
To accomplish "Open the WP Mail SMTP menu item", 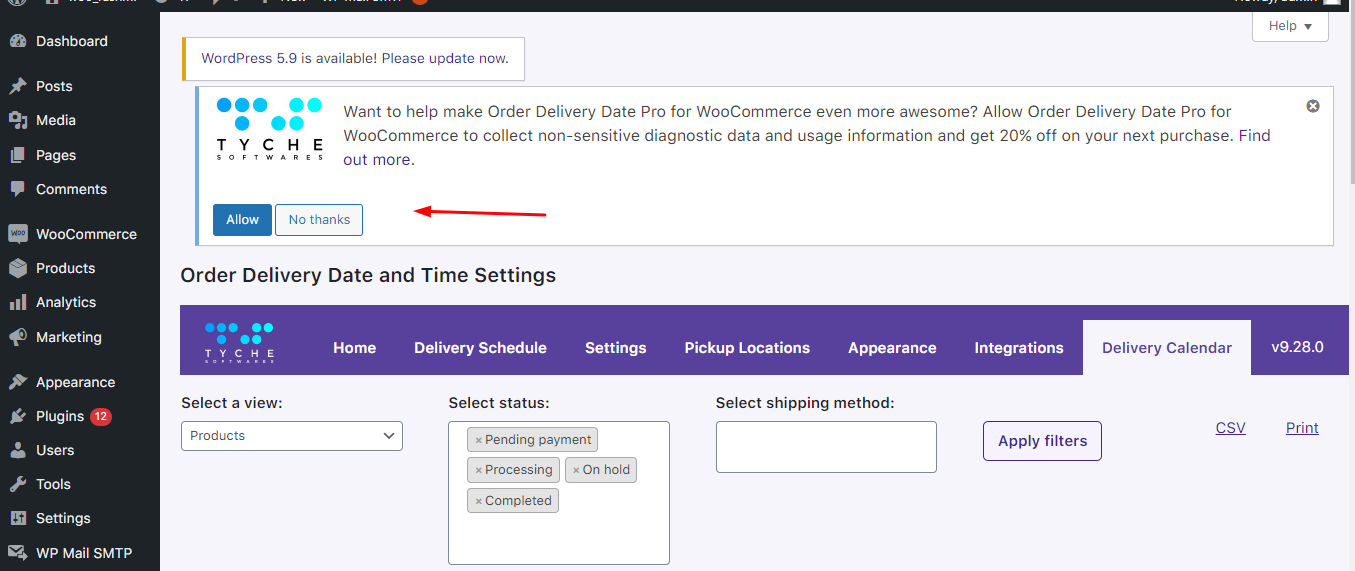I will (x=84, y=553).
